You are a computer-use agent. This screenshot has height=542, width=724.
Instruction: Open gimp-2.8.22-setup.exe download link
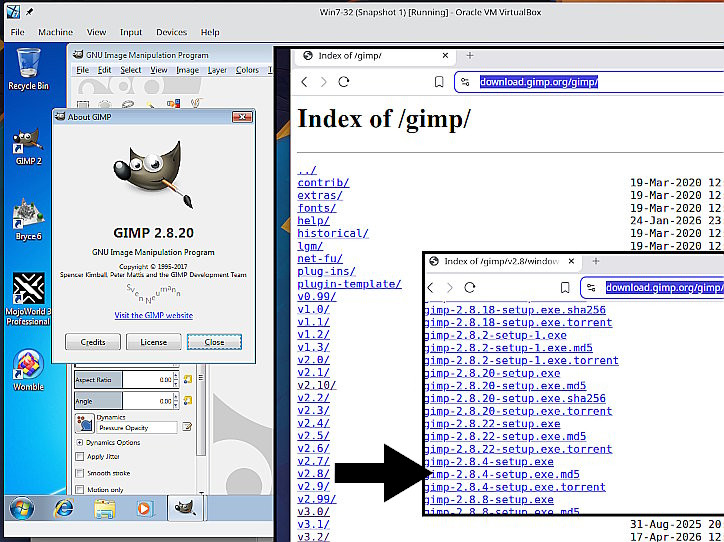(492, 424)
